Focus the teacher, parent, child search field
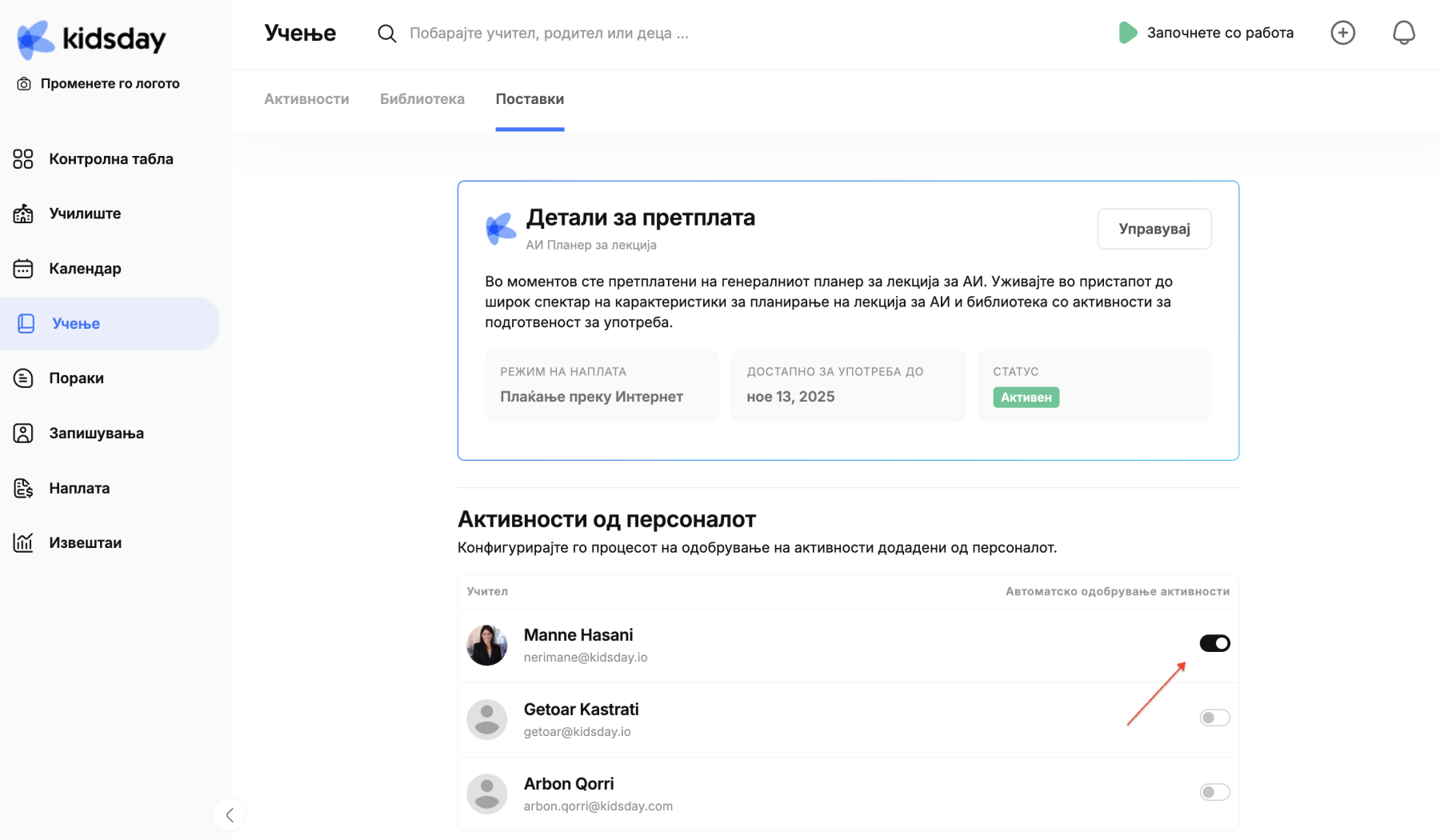The image size is (1440, 840). 549,34
